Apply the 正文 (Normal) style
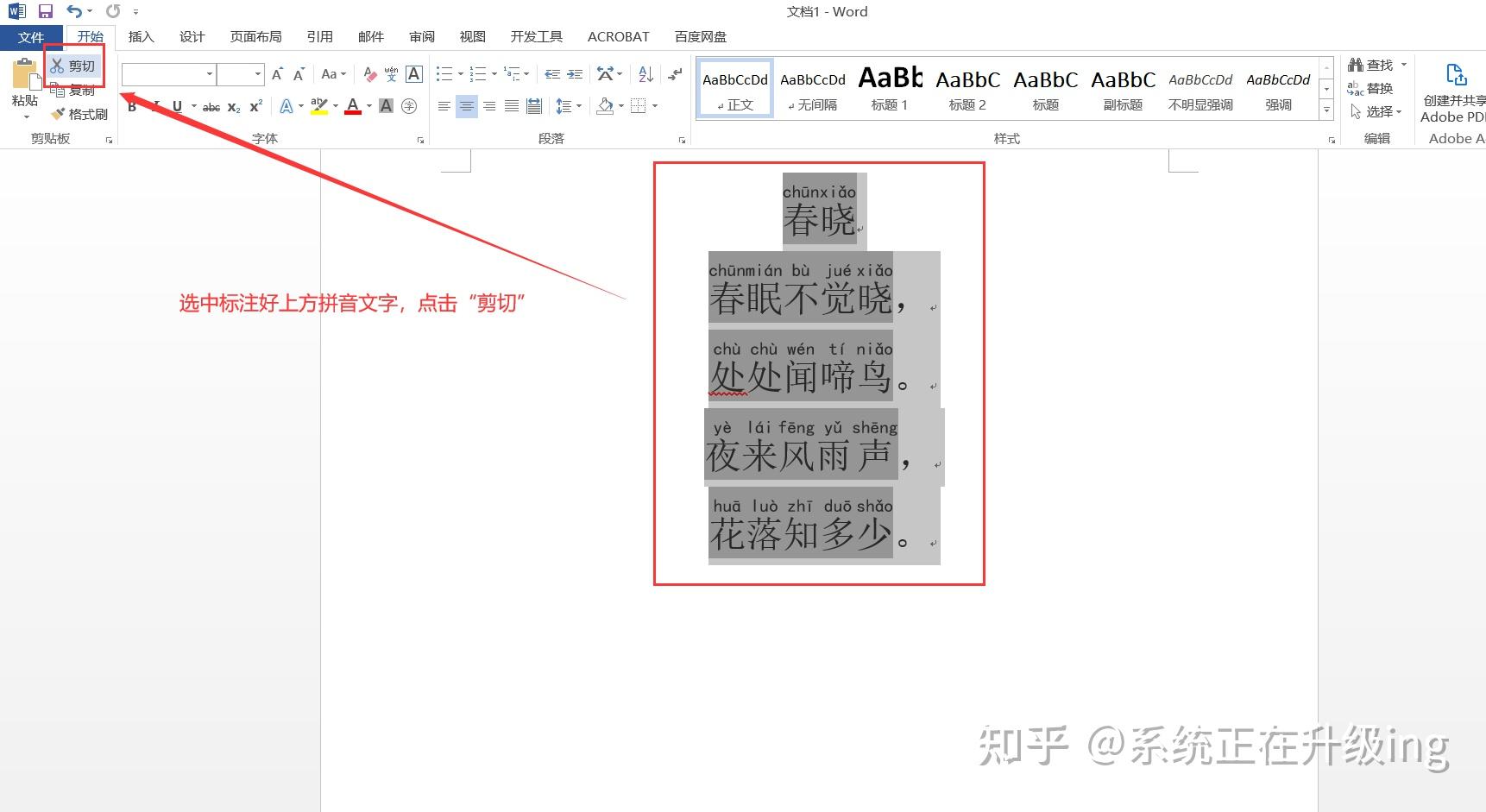This screenshot has width=1486, height=812. (x=735, y=88)
